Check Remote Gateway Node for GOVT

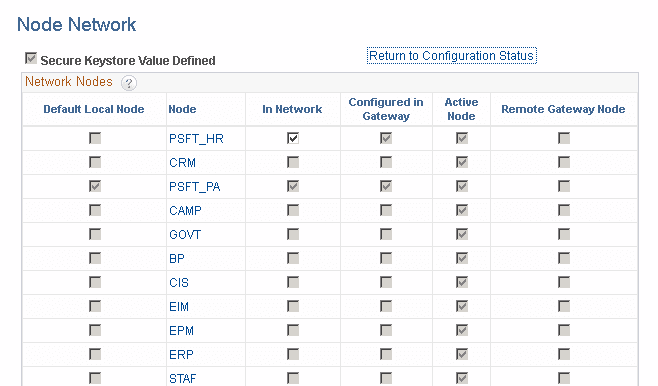tap(564, 234)
